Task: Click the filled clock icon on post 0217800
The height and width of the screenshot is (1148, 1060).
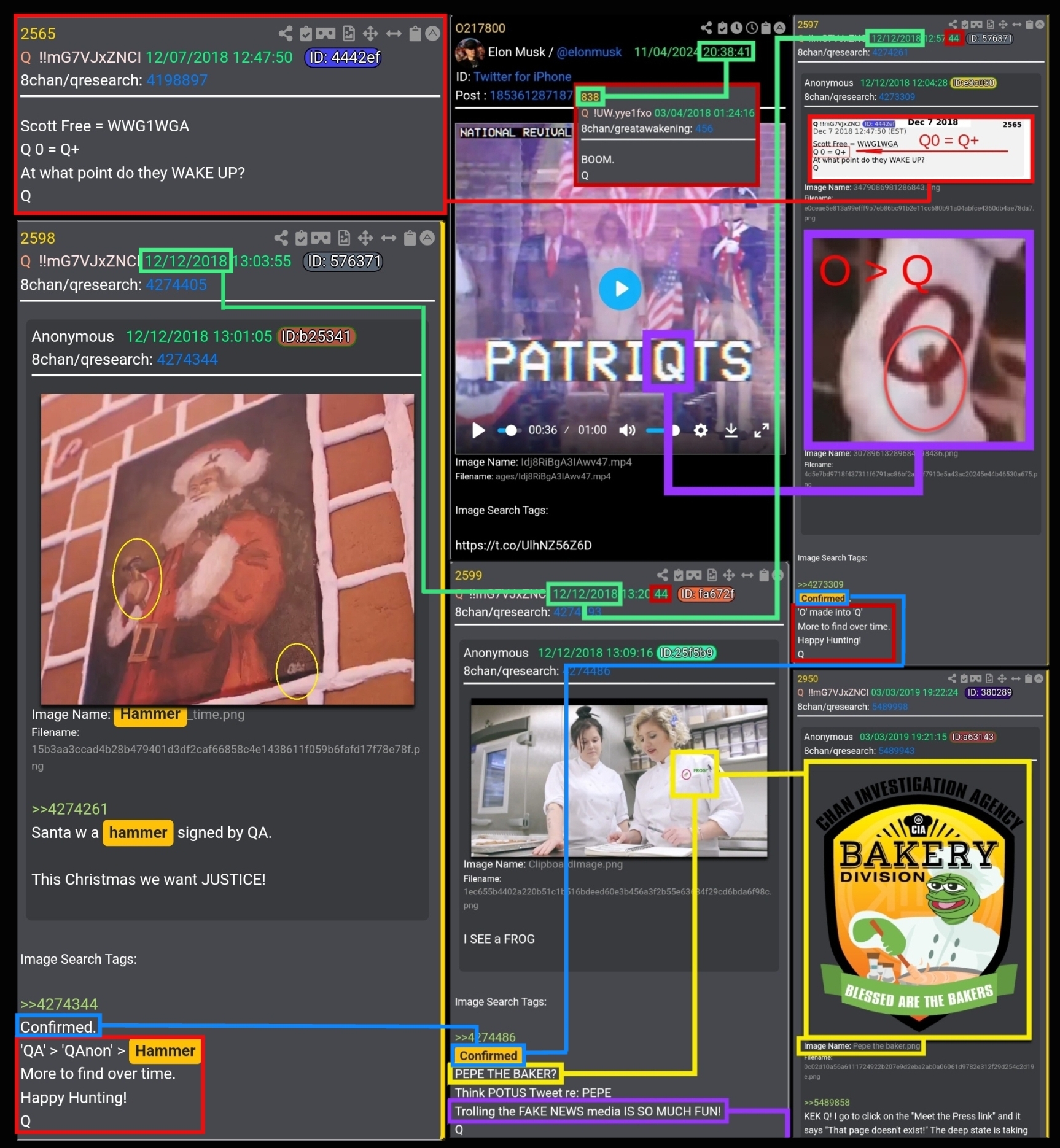Action: 736,28
